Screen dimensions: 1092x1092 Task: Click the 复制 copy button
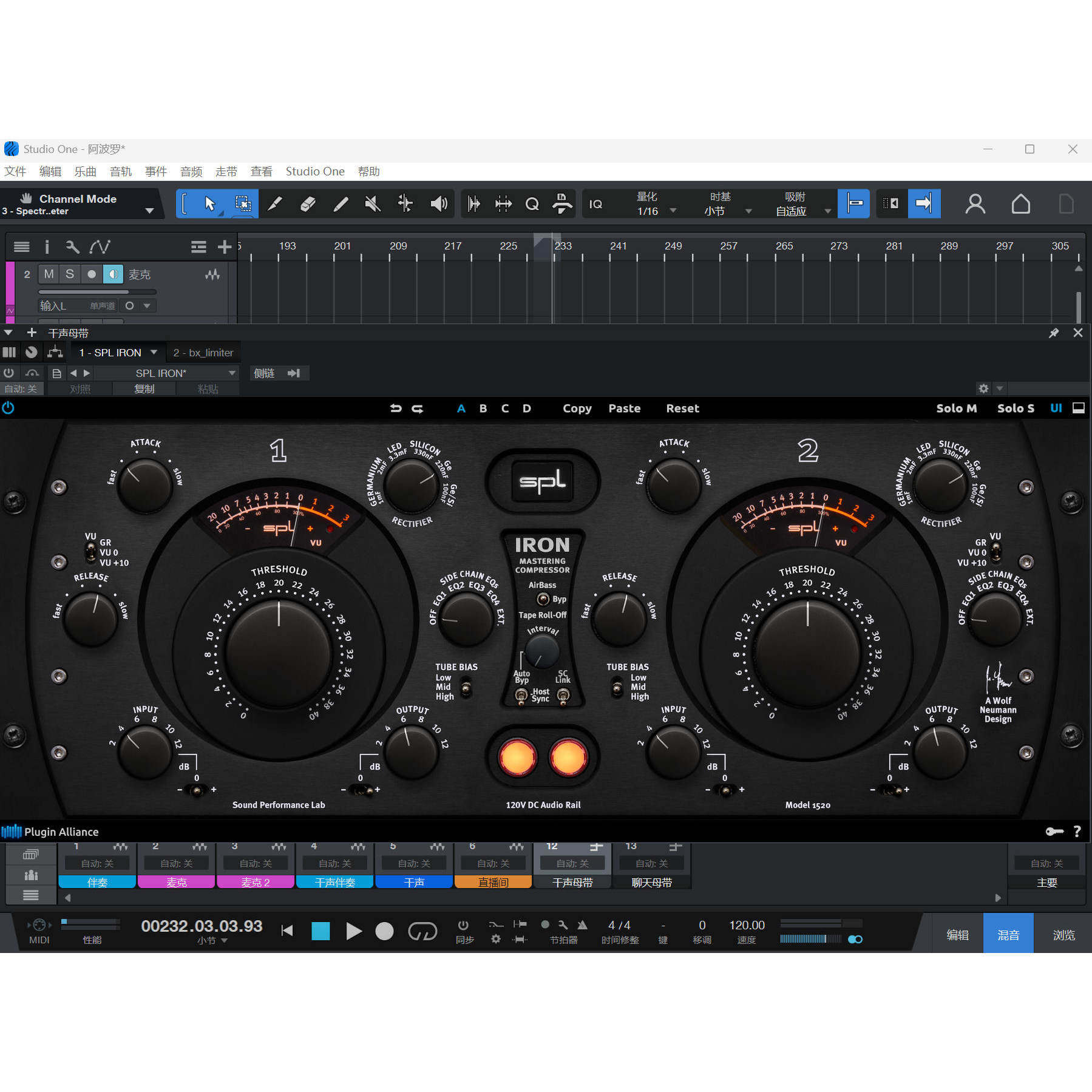(144, 389)
